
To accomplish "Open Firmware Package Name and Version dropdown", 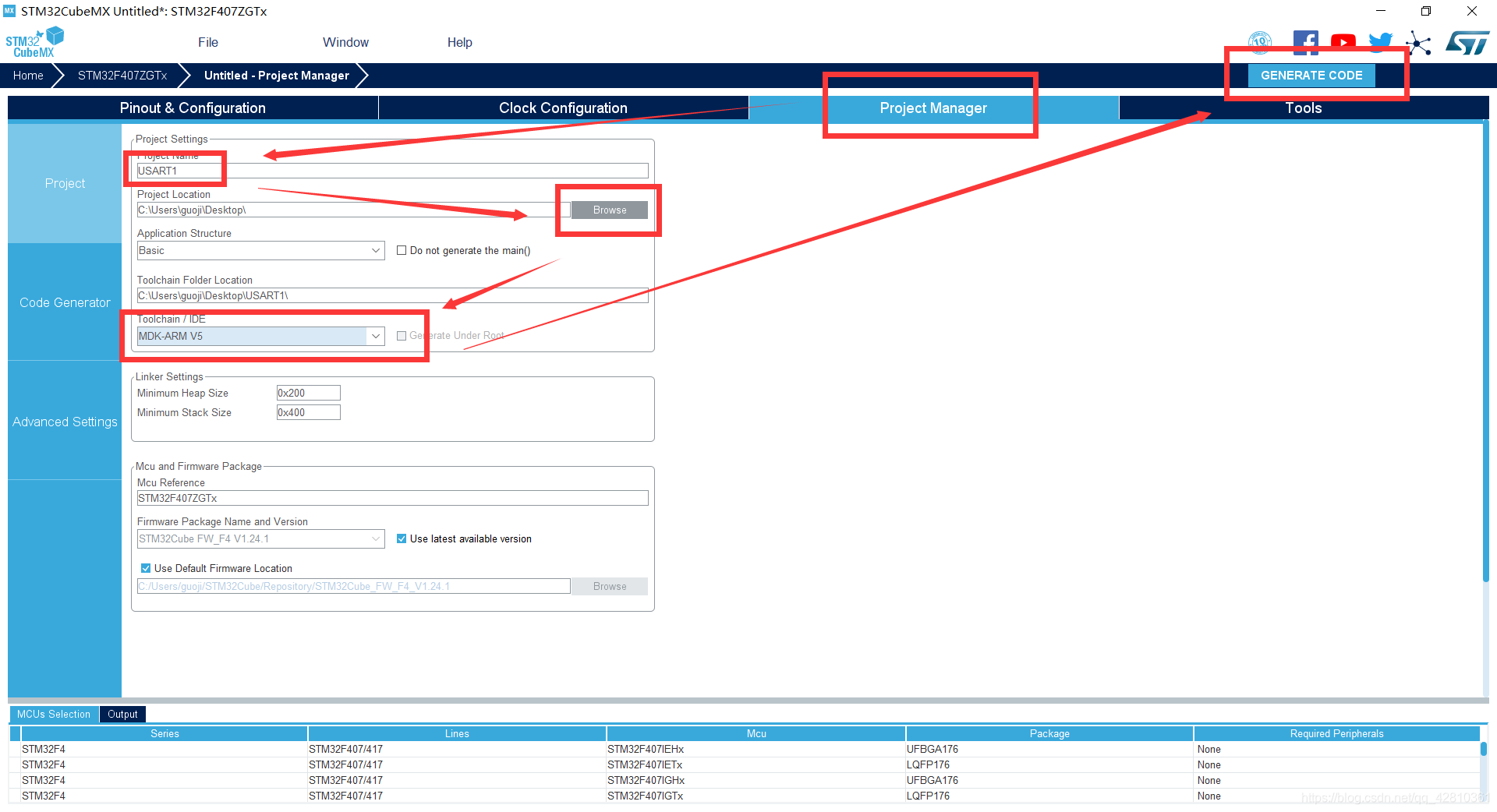I will click(x=260, y=538).
